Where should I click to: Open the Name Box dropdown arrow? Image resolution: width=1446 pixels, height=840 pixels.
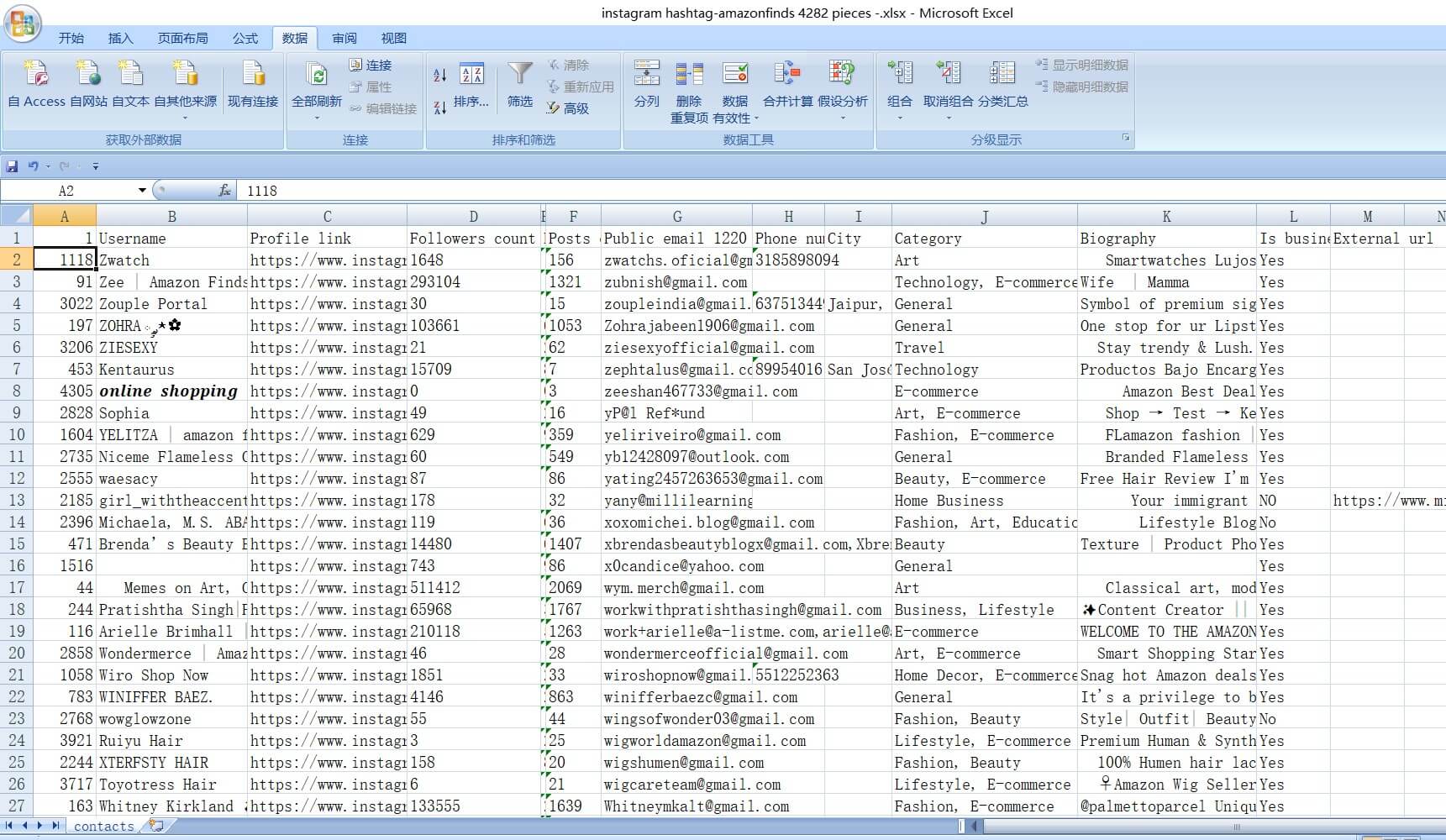[x=142, y=191]
